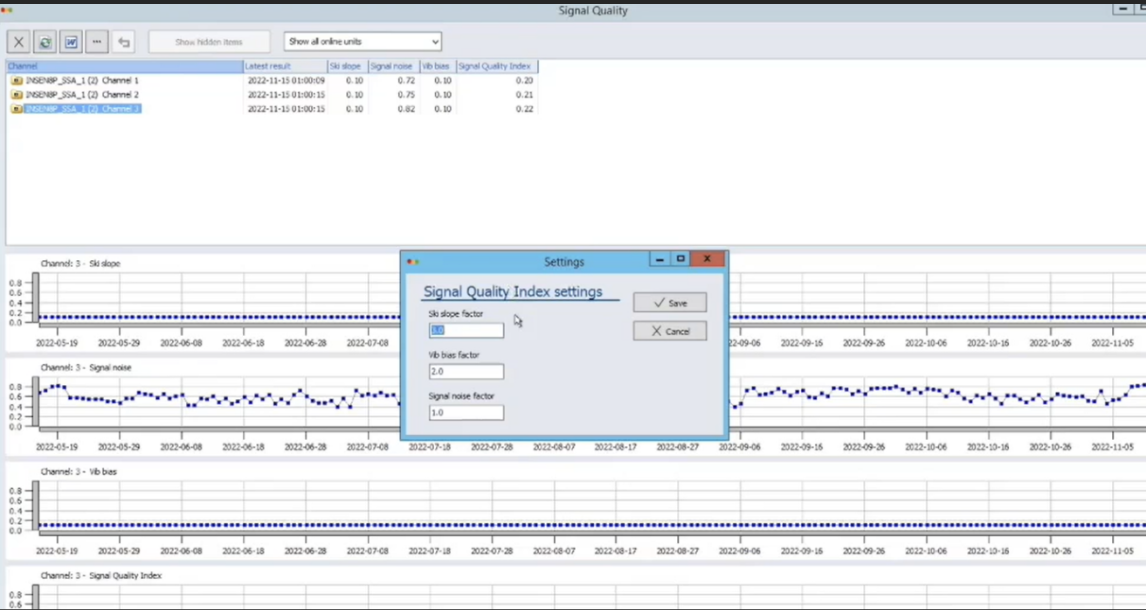Click the back arrow toolbar icon
1146x610 pixels.
point(123,42)
